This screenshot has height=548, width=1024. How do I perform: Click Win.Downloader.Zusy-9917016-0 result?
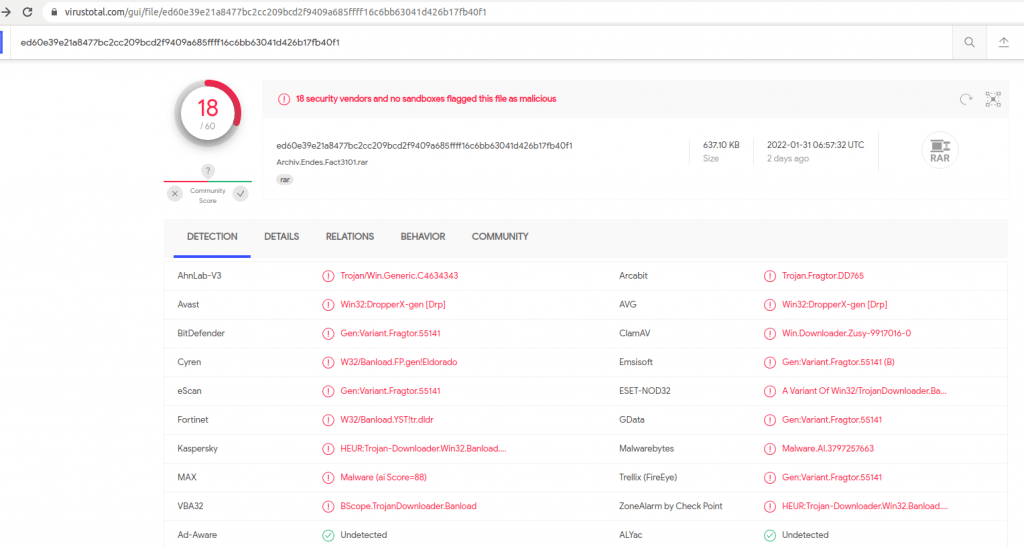846,333
